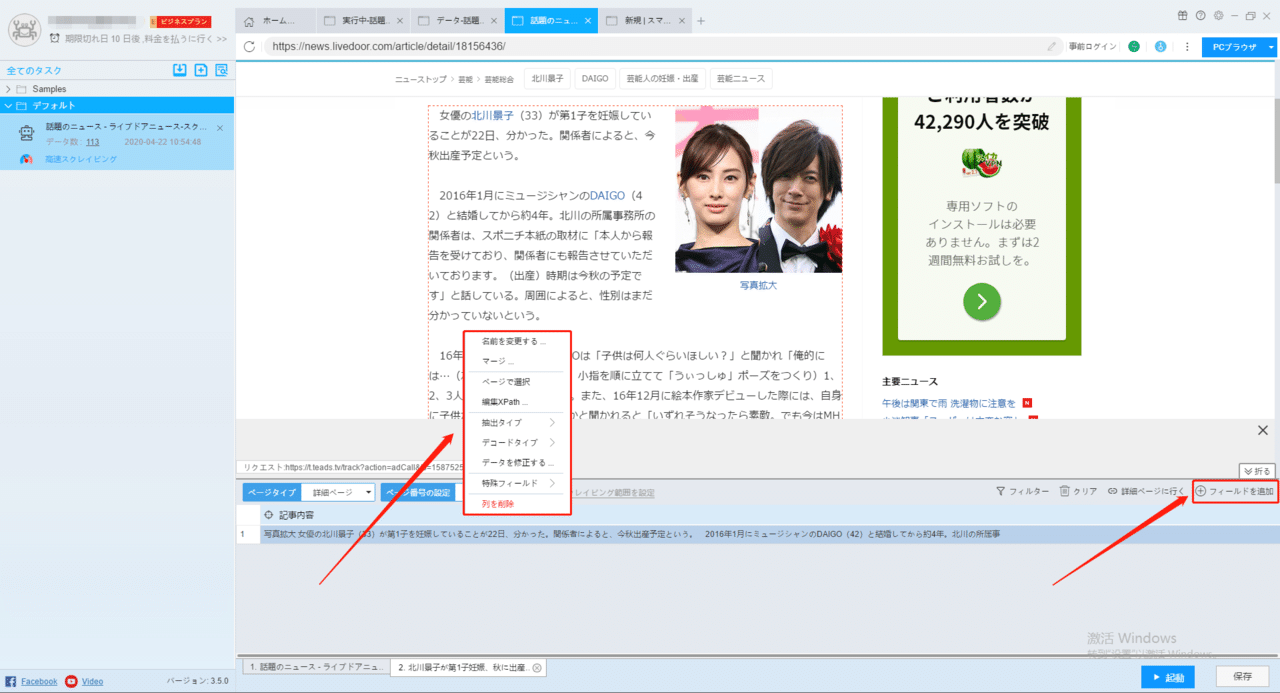Reload the page with refresh icon
This screenshot has height=693, width=1280.
(x=250, y=46)
